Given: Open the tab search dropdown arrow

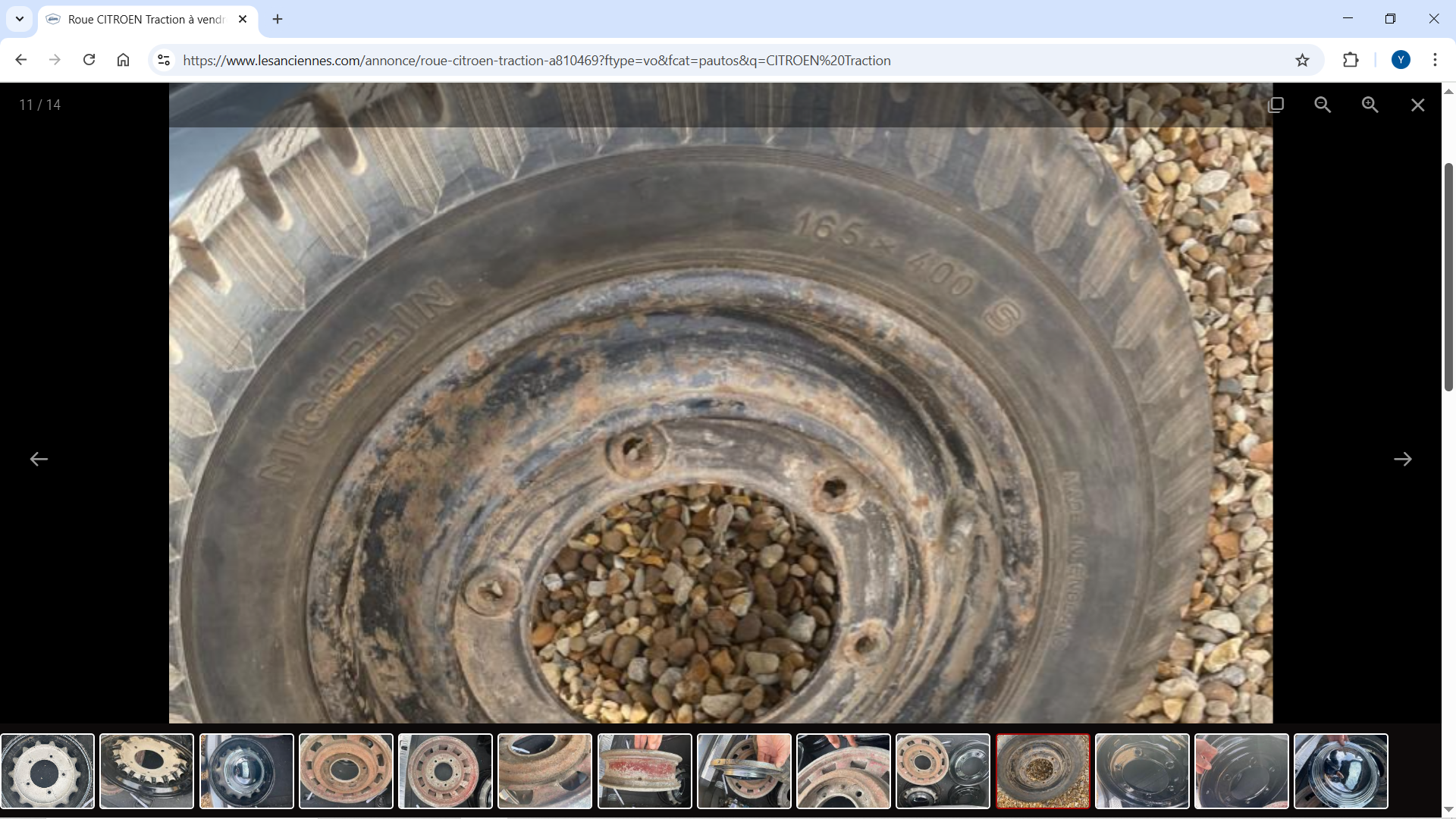Looking at the screenshot, I should tap(20, 19).
